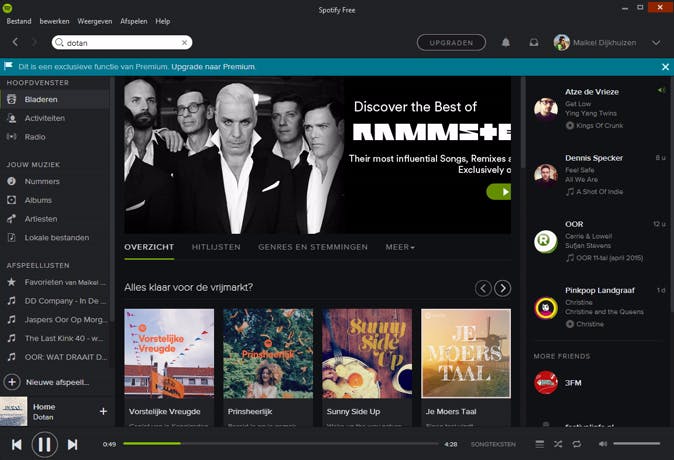Clear the search field with the X
This screenshot has height=460, width=674.
(x=184, y=43)
